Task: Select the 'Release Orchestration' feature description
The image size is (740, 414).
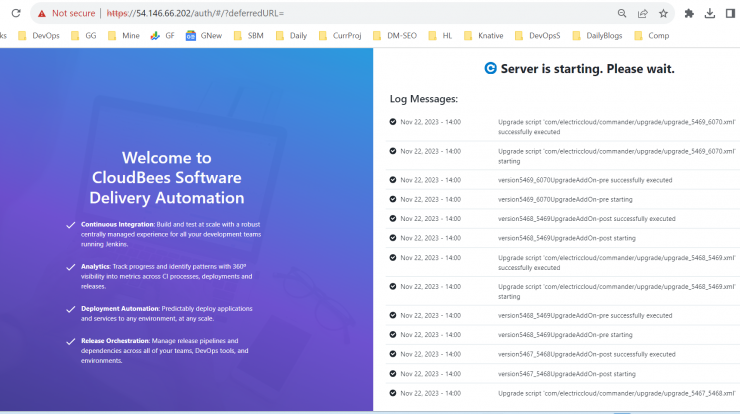Action: (165, 351)
